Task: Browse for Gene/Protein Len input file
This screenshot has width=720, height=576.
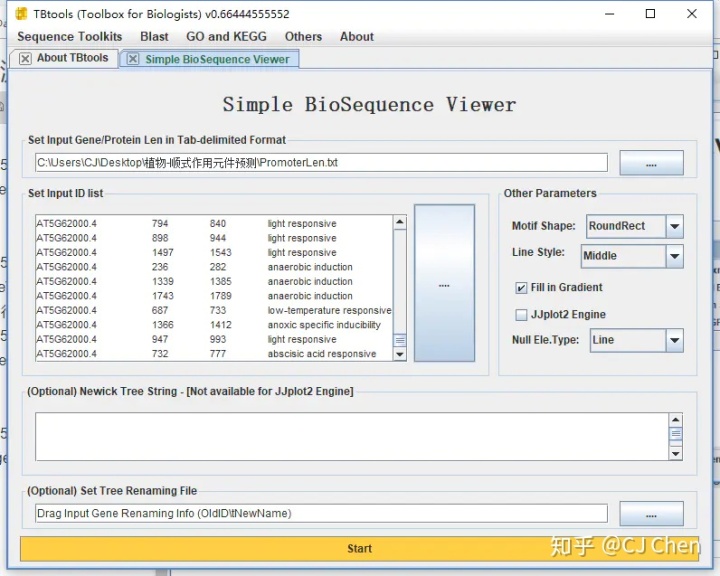Action: tap(651, 163)
